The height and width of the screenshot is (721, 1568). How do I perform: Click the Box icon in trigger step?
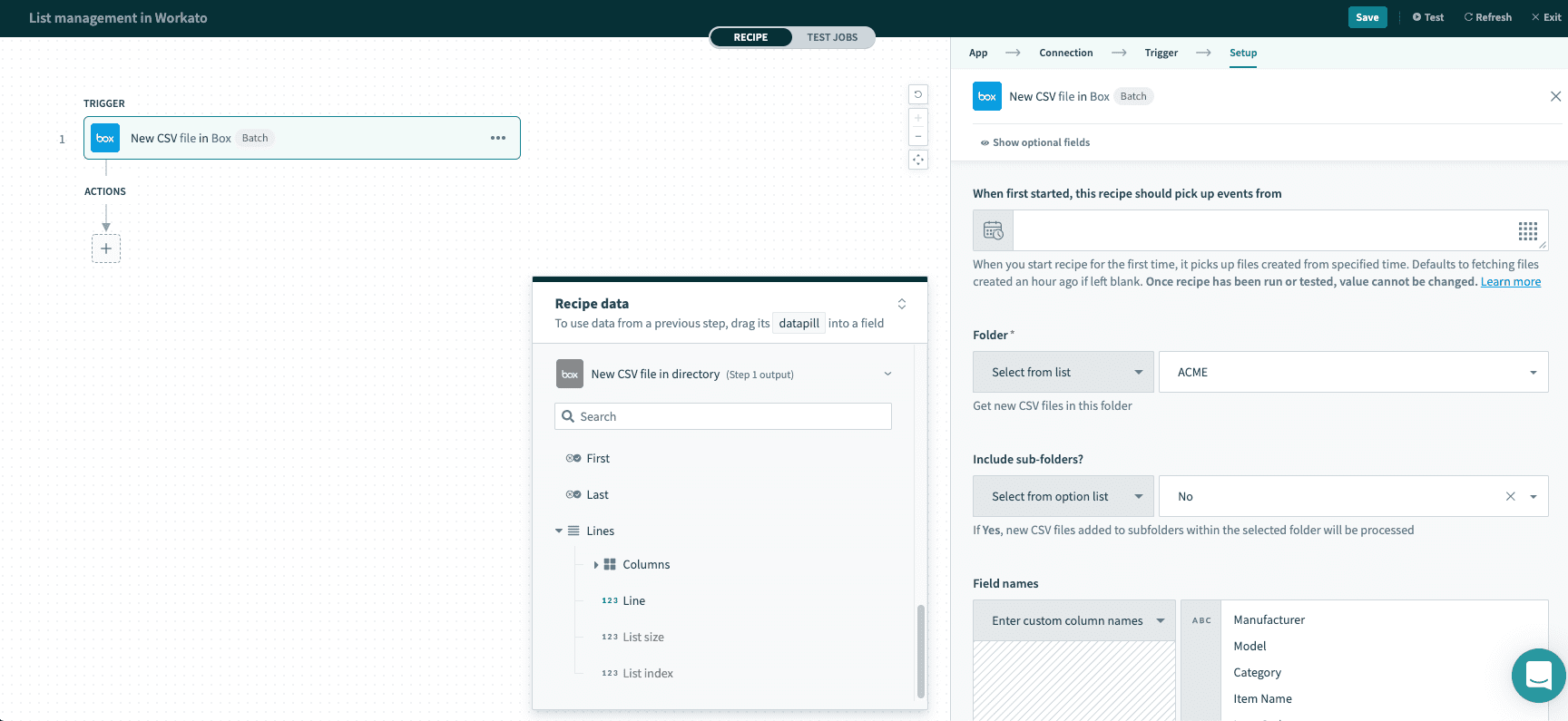point(105,138)
